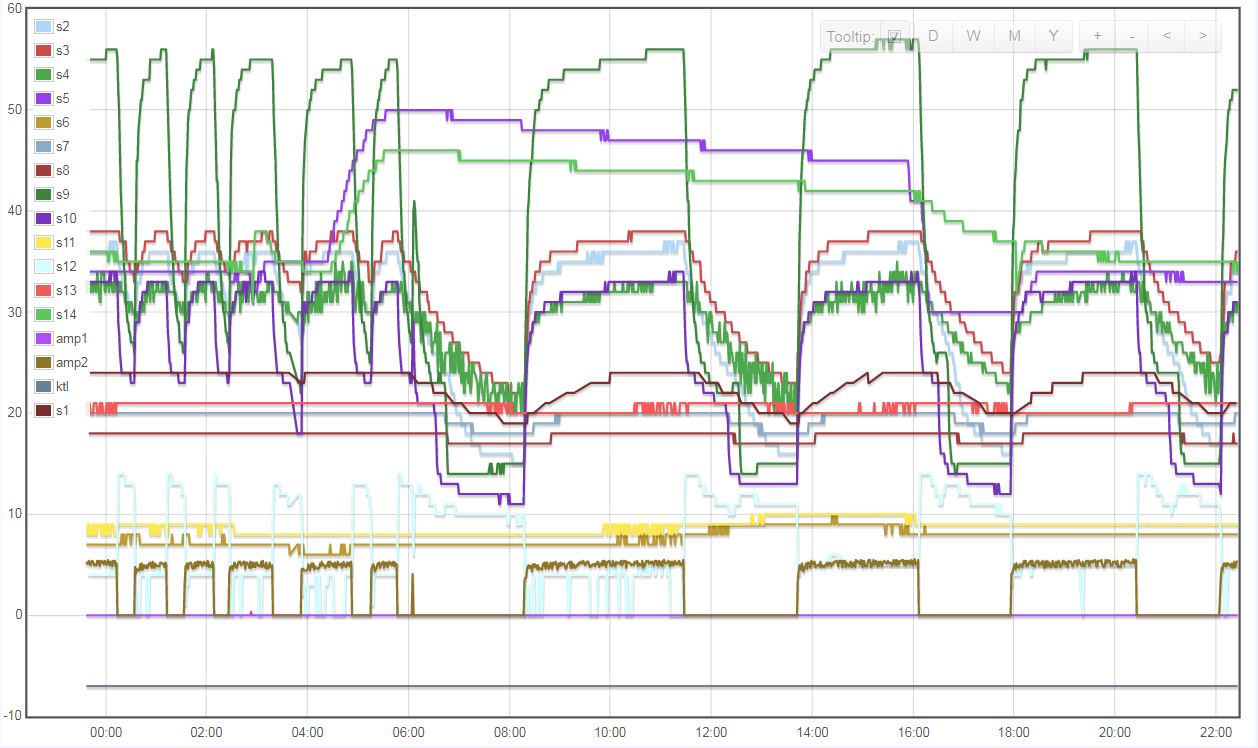
Task: Zoom out with the minus button
Action: click(x=1131, y=36)
